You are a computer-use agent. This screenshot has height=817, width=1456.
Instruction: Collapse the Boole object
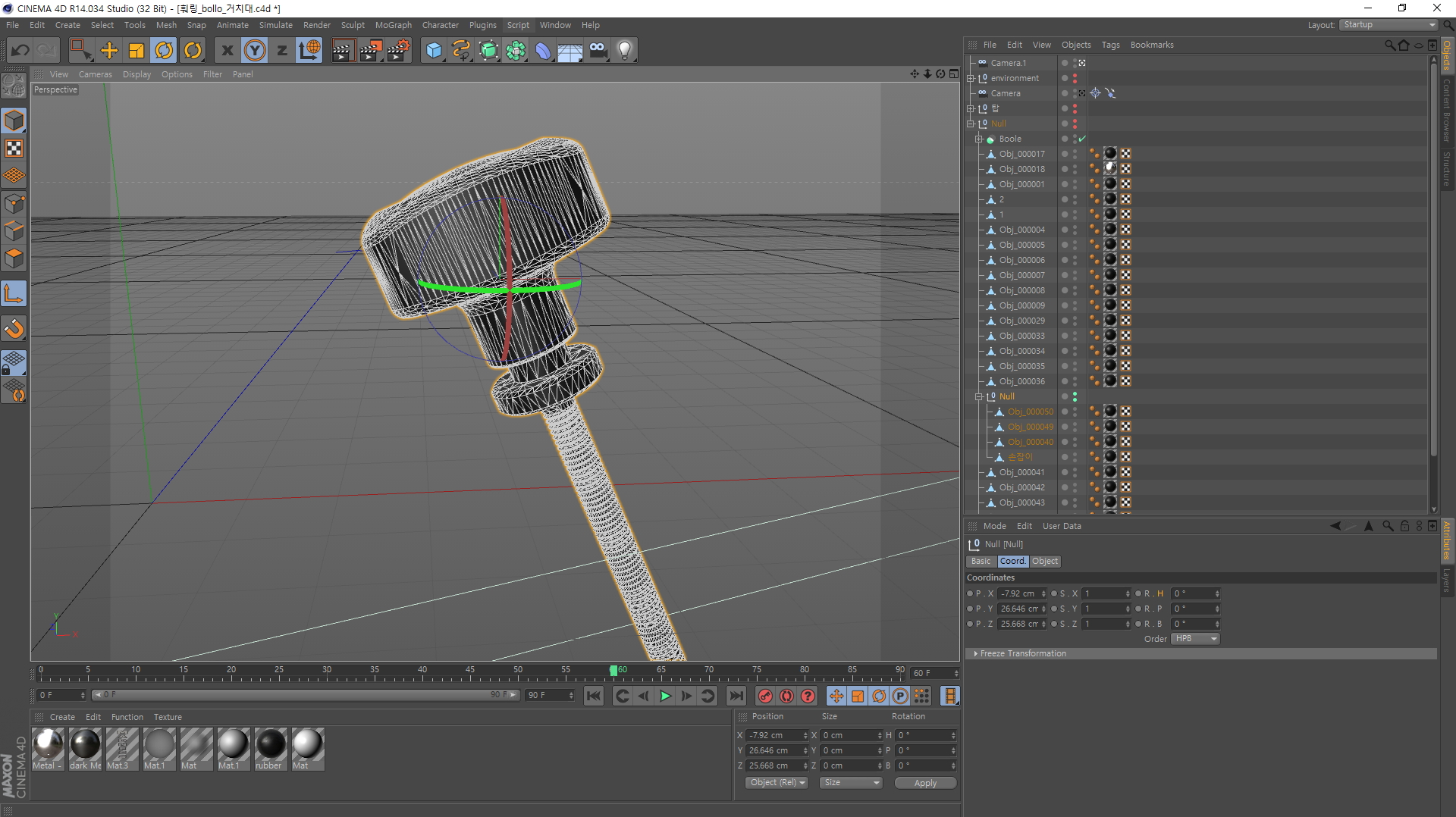click(979, 139)
